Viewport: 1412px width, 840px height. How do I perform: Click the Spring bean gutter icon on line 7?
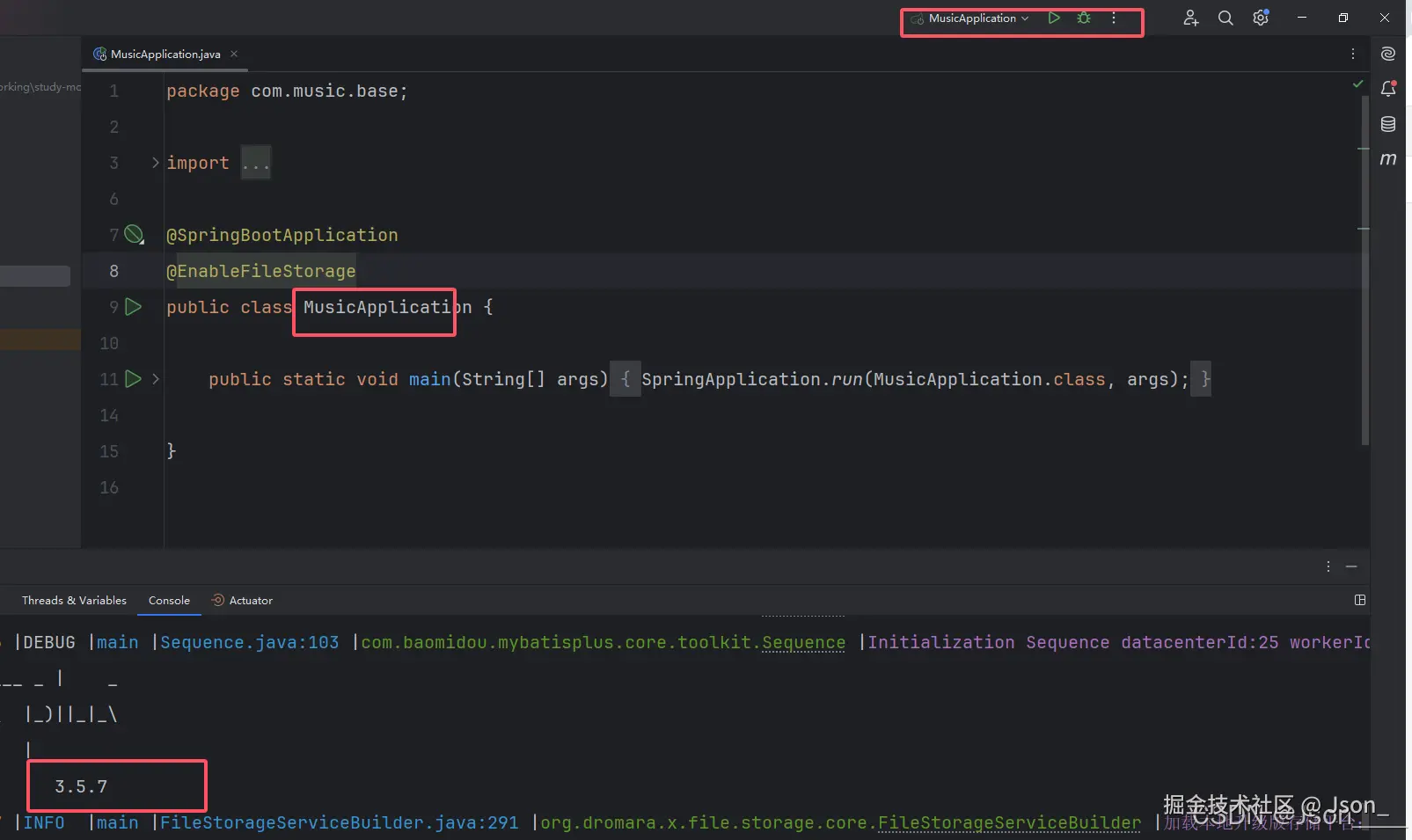pyautogui.click(x=134, y=234)
